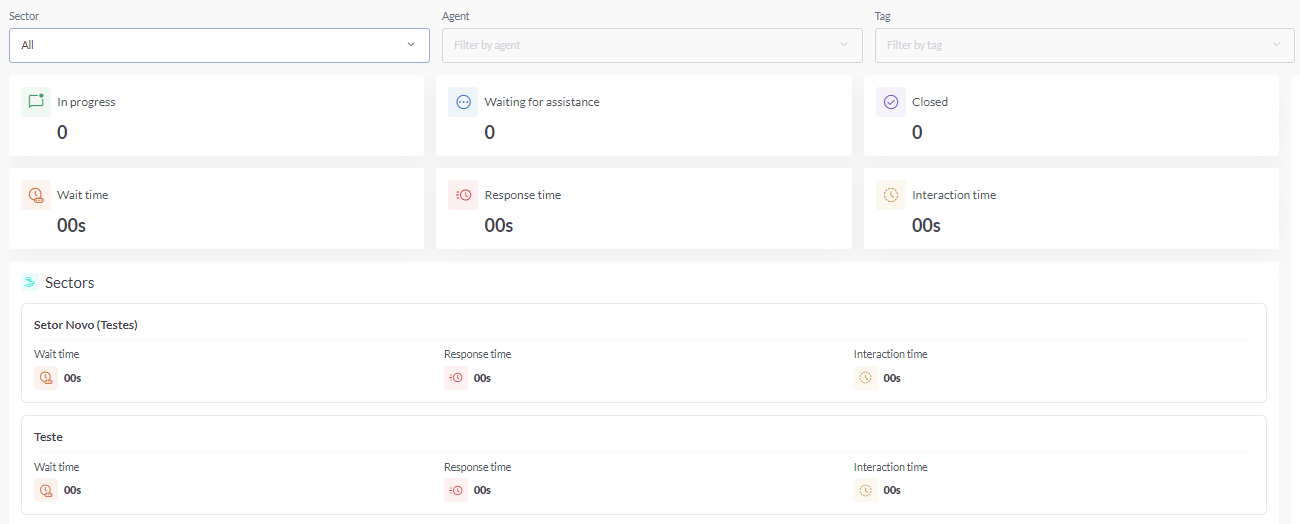Open the Filter by tag dropdown

pyautogui.click(x=1084, y=45)
